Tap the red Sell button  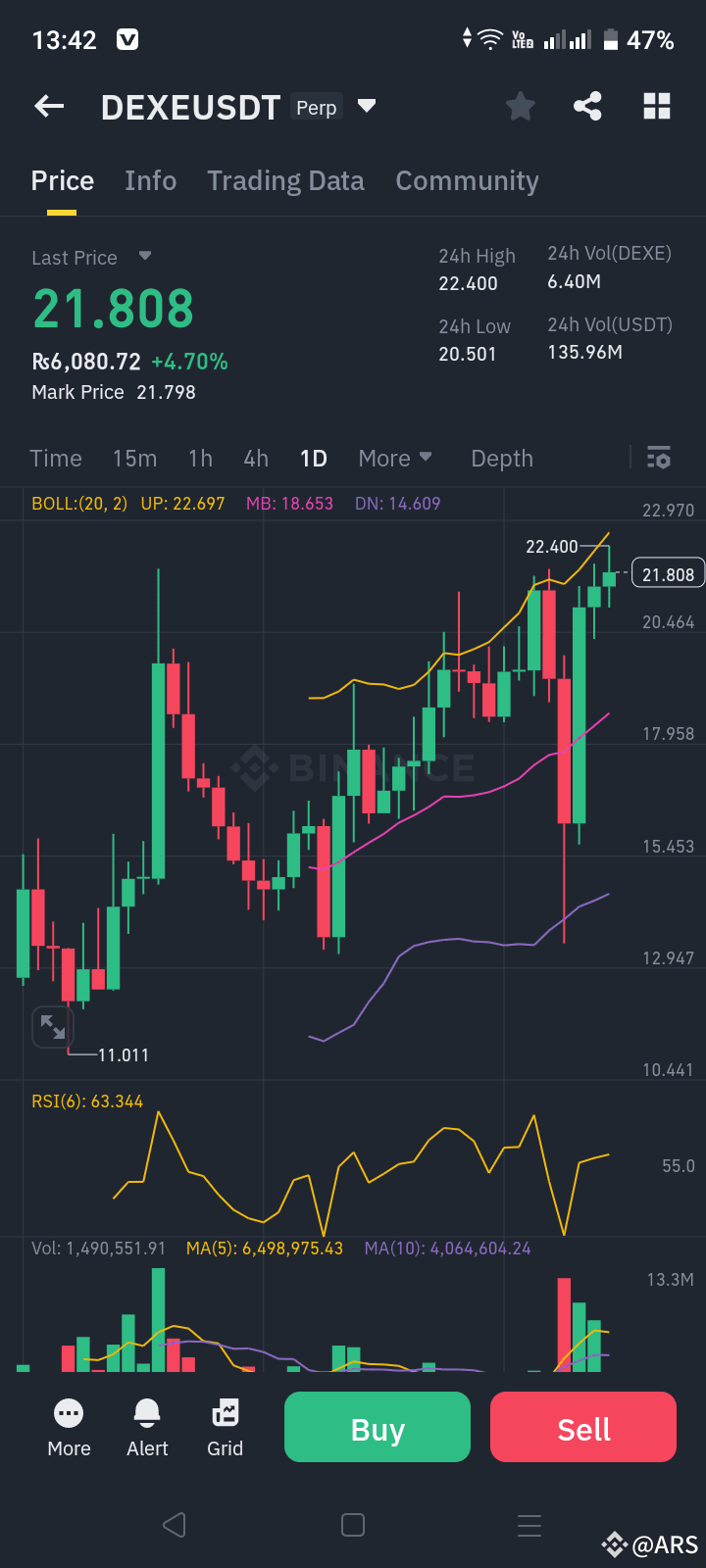(x=583, y=1427)
